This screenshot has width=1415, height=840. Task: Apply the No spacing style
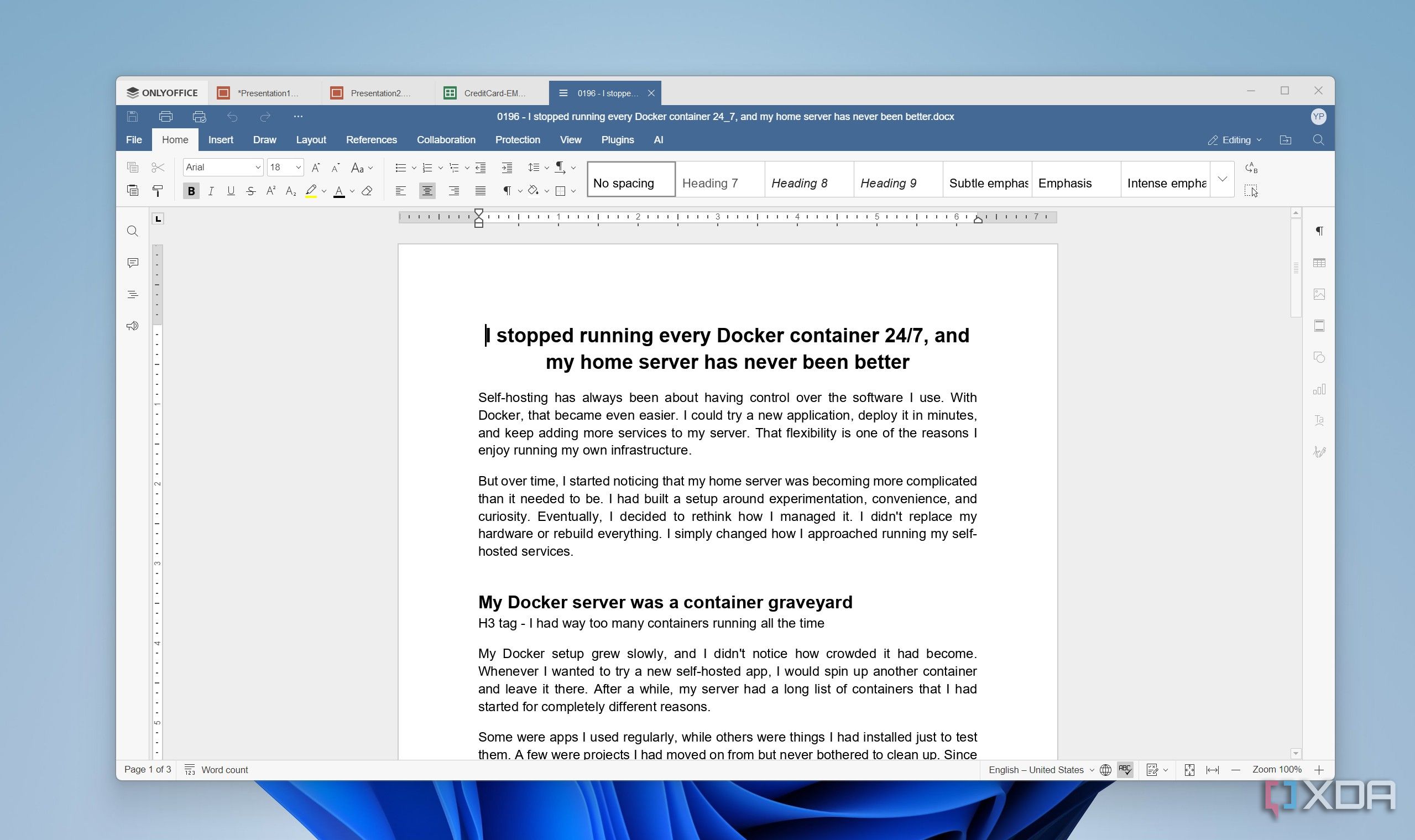(x=631, y=179)
